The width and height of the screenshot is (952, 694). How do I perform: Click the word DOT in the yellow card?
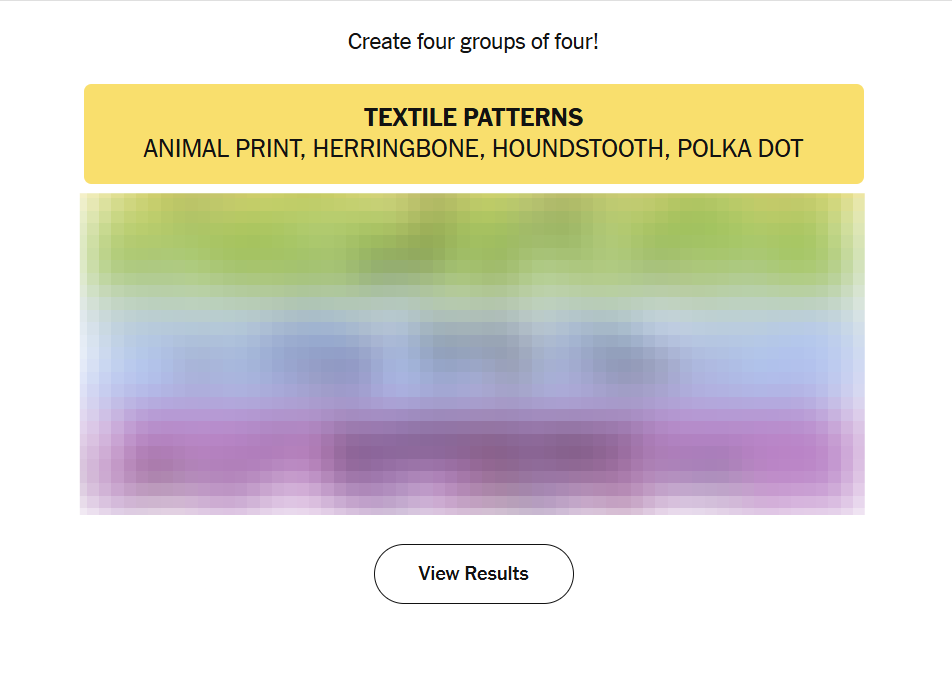779,149
